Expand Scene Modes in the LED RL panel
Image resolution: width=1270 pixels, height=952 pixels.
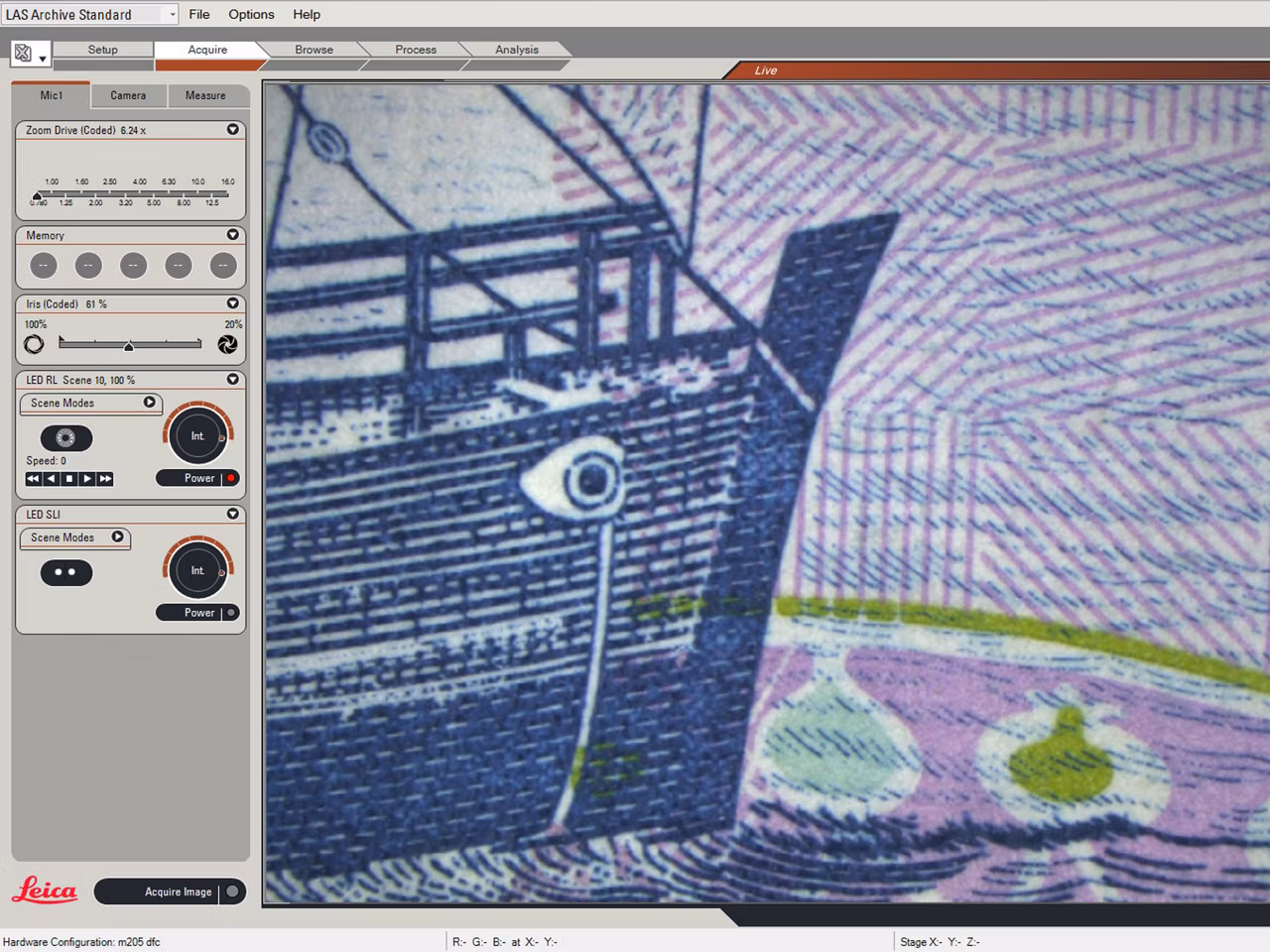[x=149, y=403]
